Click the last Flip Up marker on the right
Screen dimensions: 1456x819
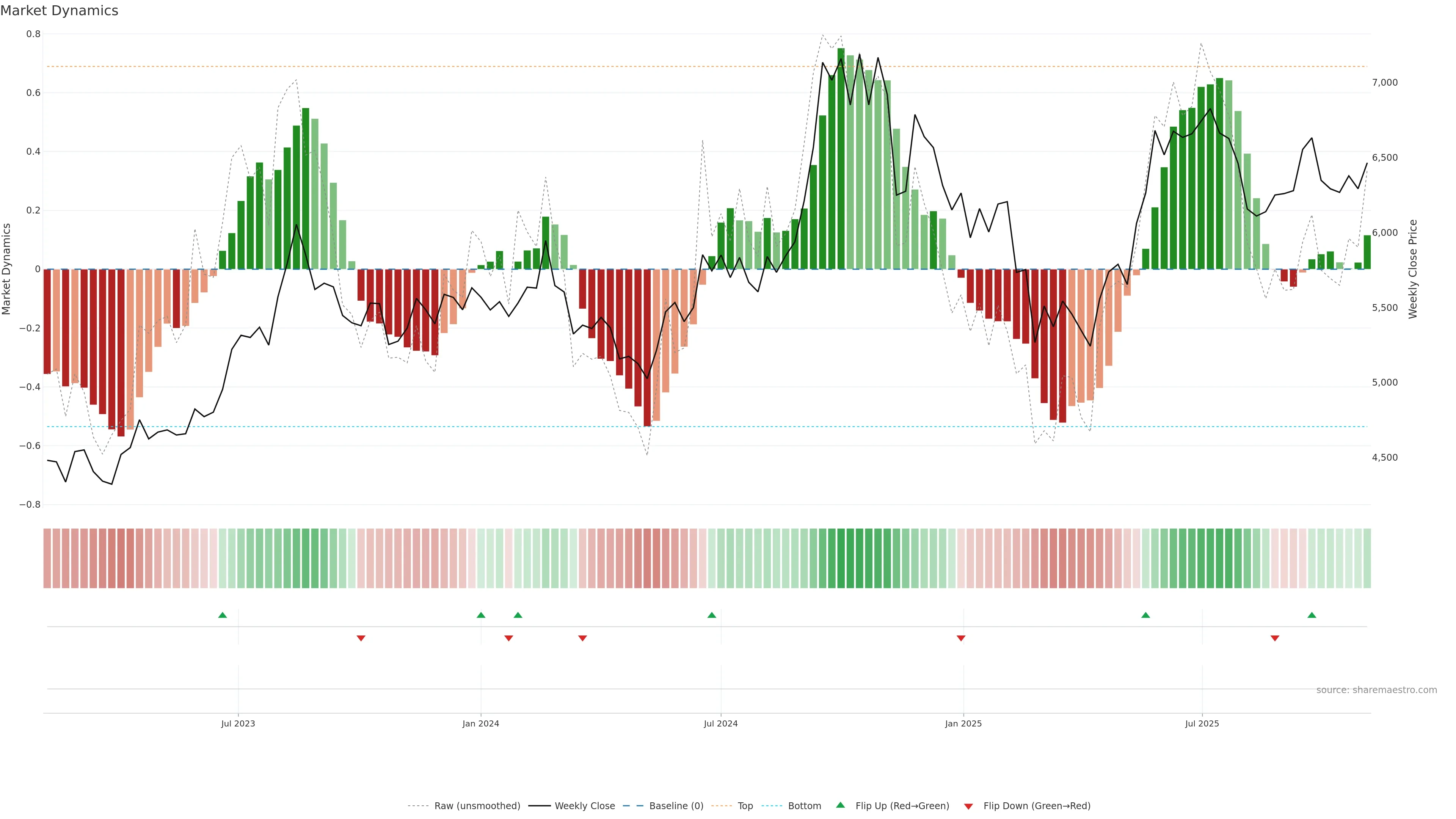(1312, 615)
